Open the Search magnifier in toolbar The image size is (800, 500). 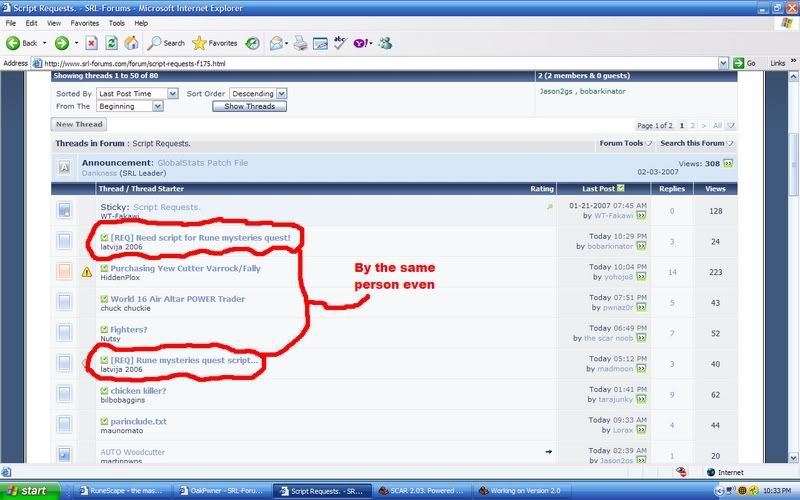[x=166, y=43]
